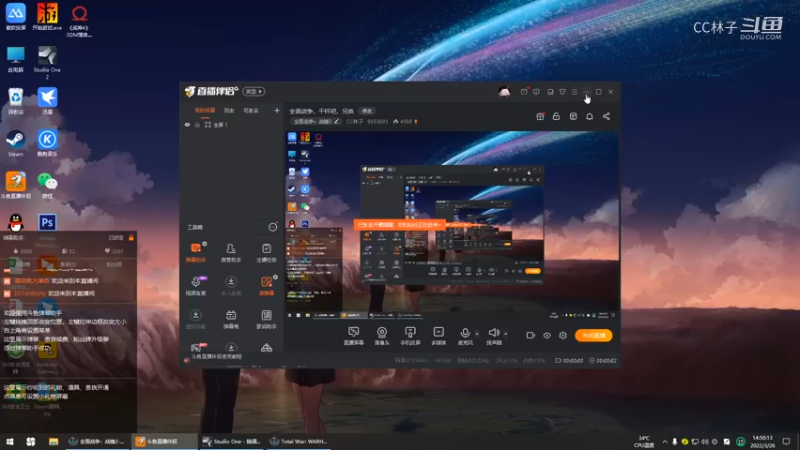Click the streamer avatar

point(504,92)
